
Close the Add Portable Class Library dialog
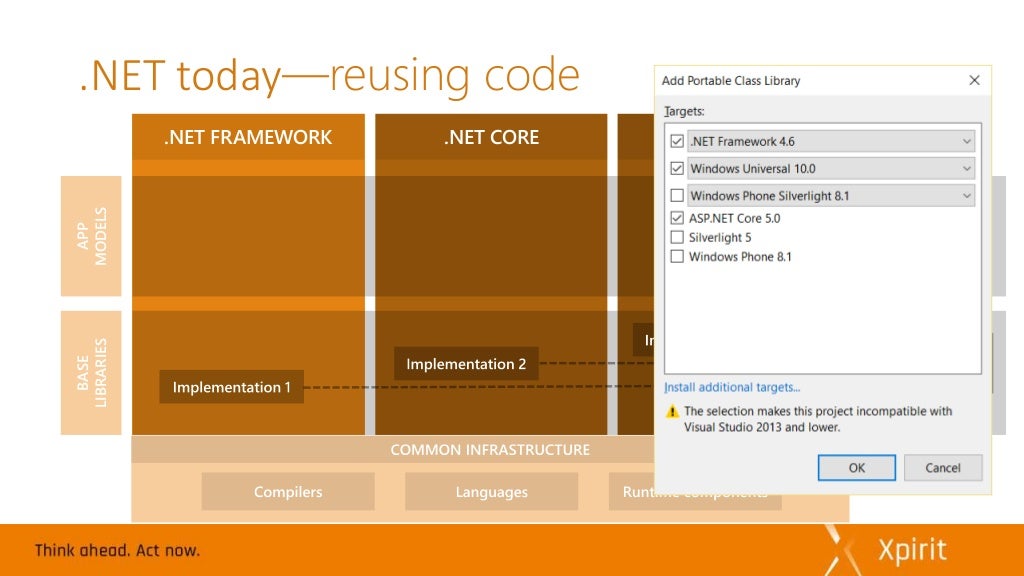(x=974, y=80)
